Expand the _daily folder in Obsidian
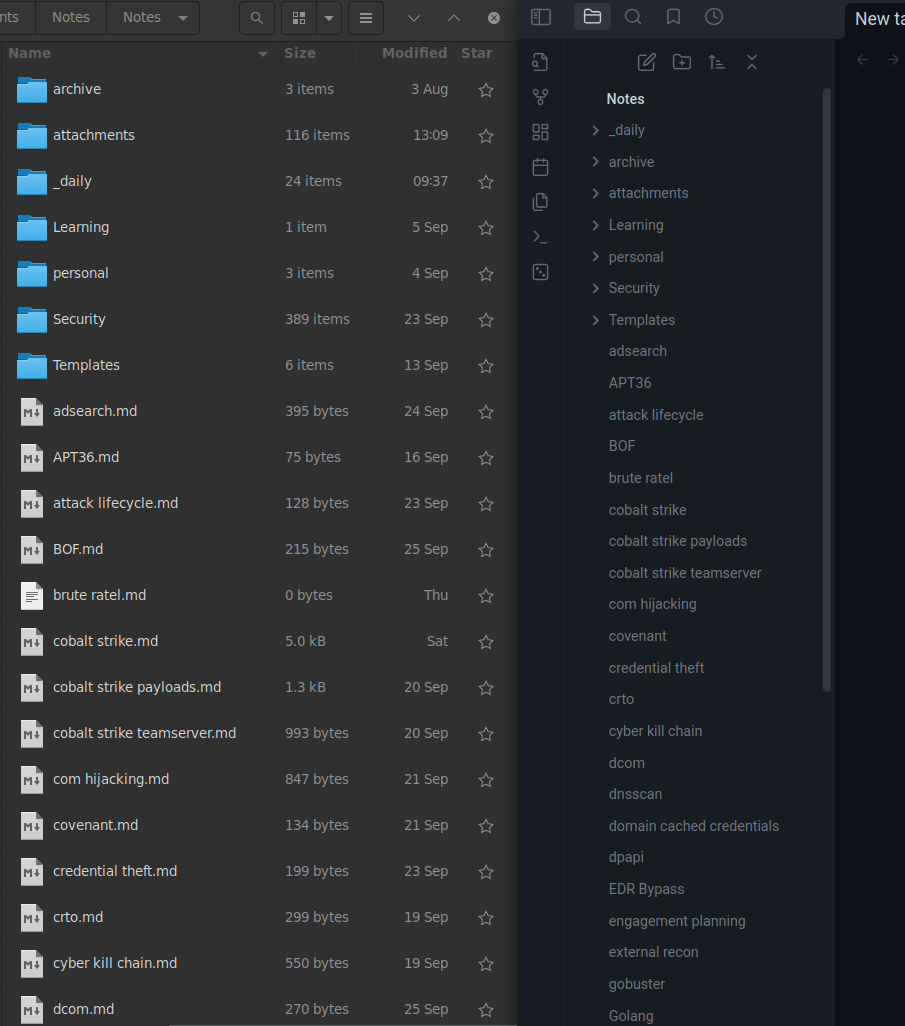The image size is (905, 1026). 596,130
